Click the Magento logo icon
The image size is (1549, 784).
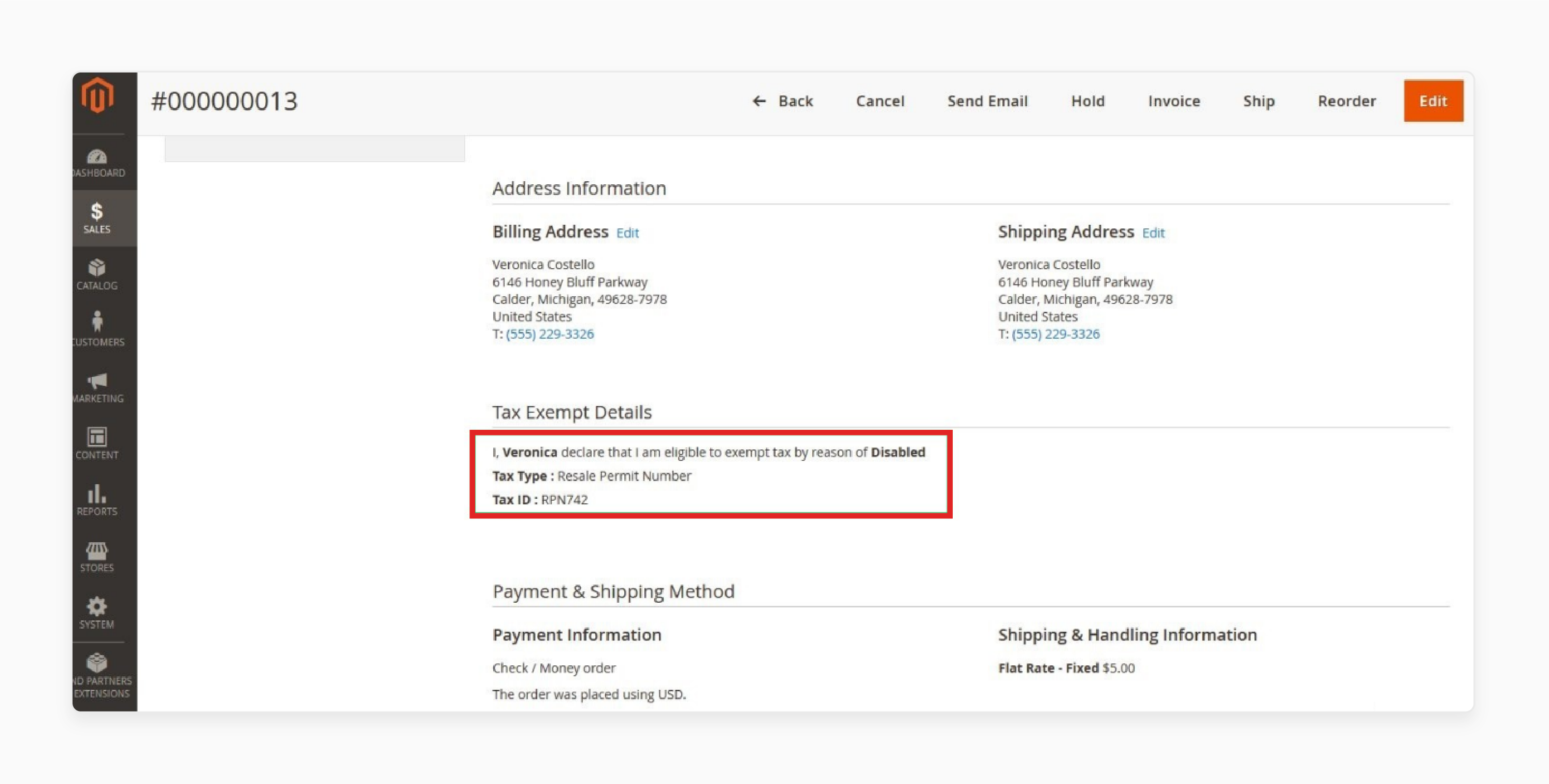pos(97,95)
